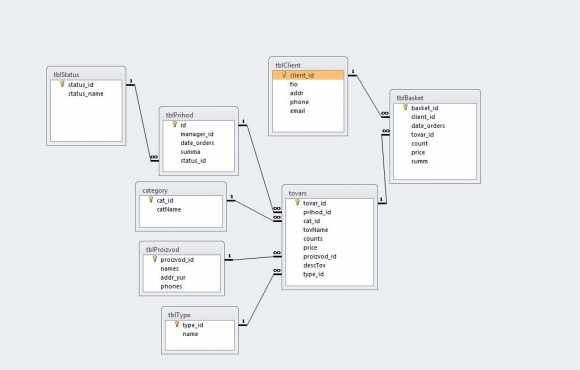Screen dimensions: 580x370
Task: Select the relationship line from tblStatus to tblPrihod
Action: tap(143, 122)
